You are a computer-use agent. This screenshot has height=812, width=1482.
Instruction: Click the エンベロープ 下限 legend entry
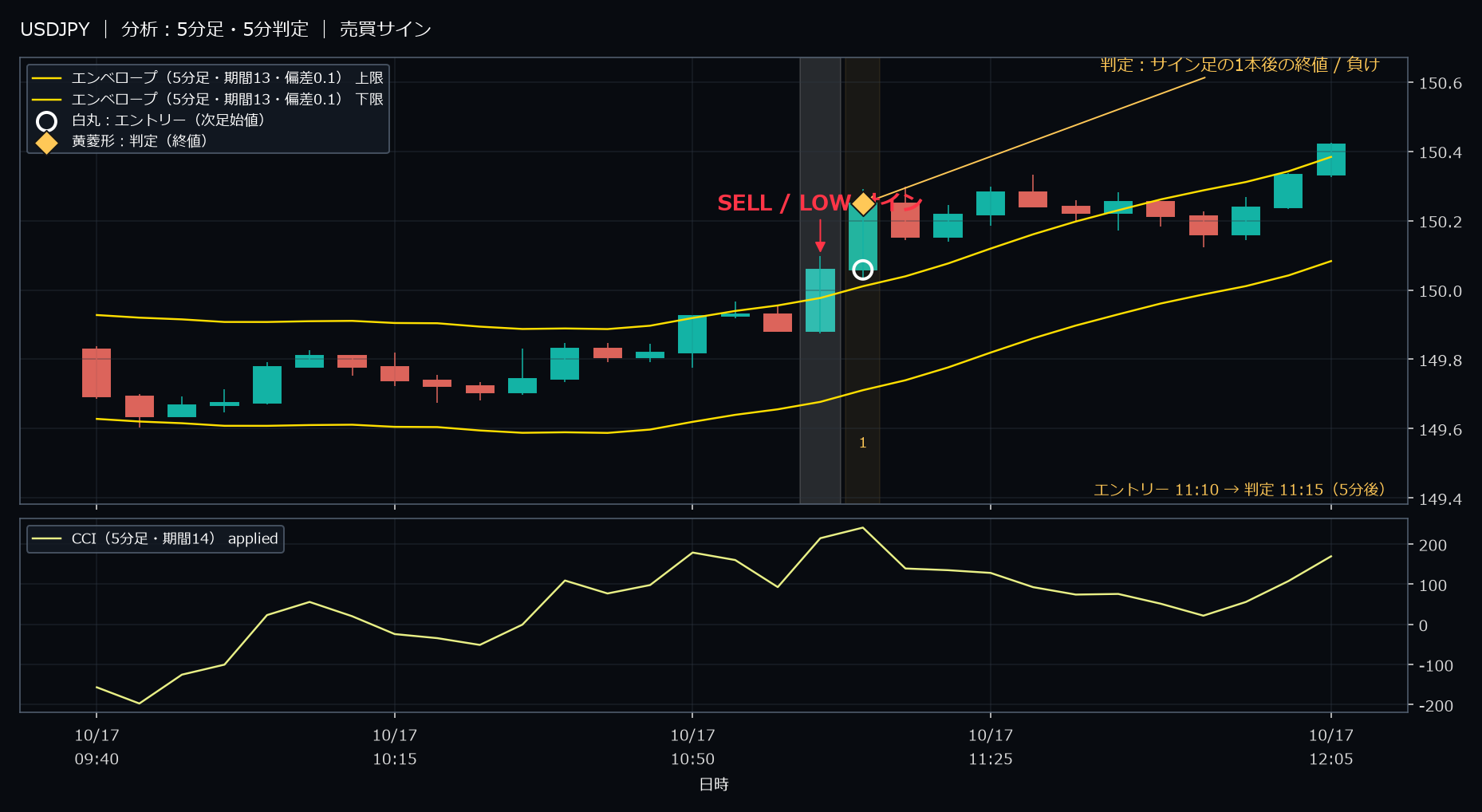click(208, 99)
